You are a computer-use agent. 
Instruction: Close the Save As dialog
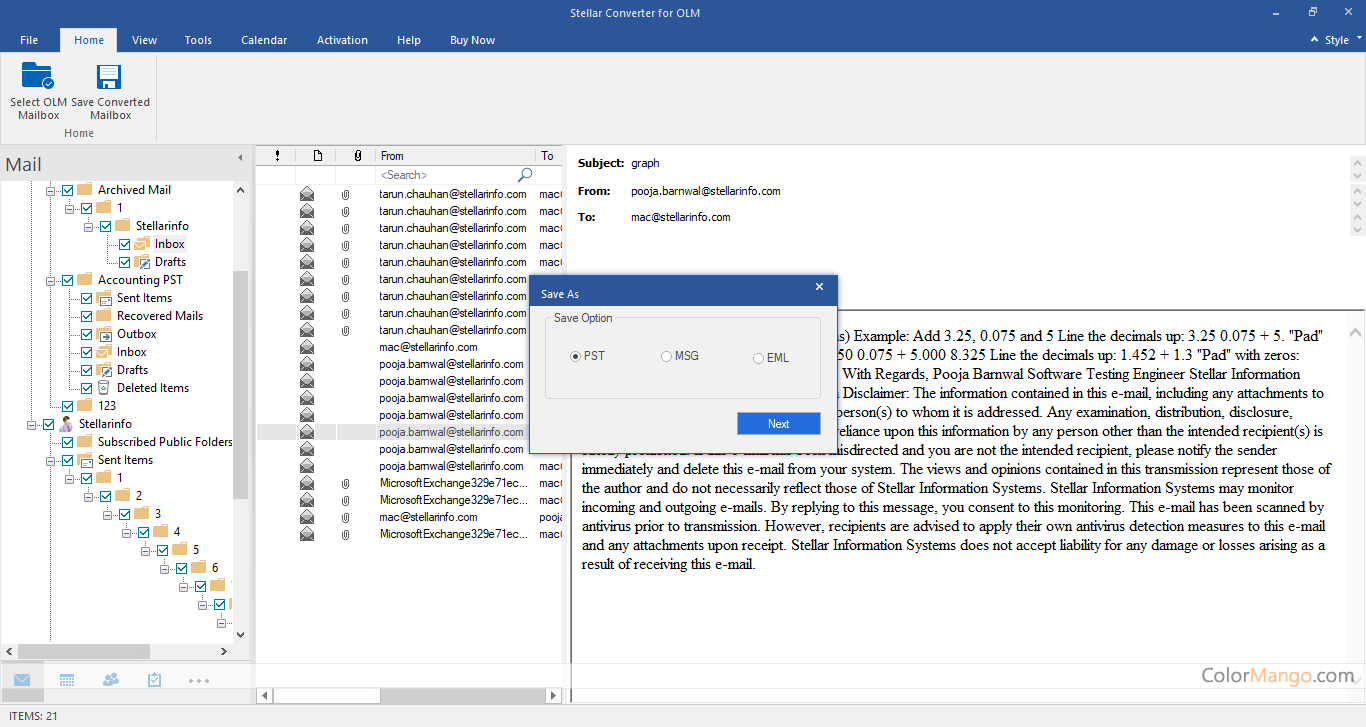(x=819, y=287)
